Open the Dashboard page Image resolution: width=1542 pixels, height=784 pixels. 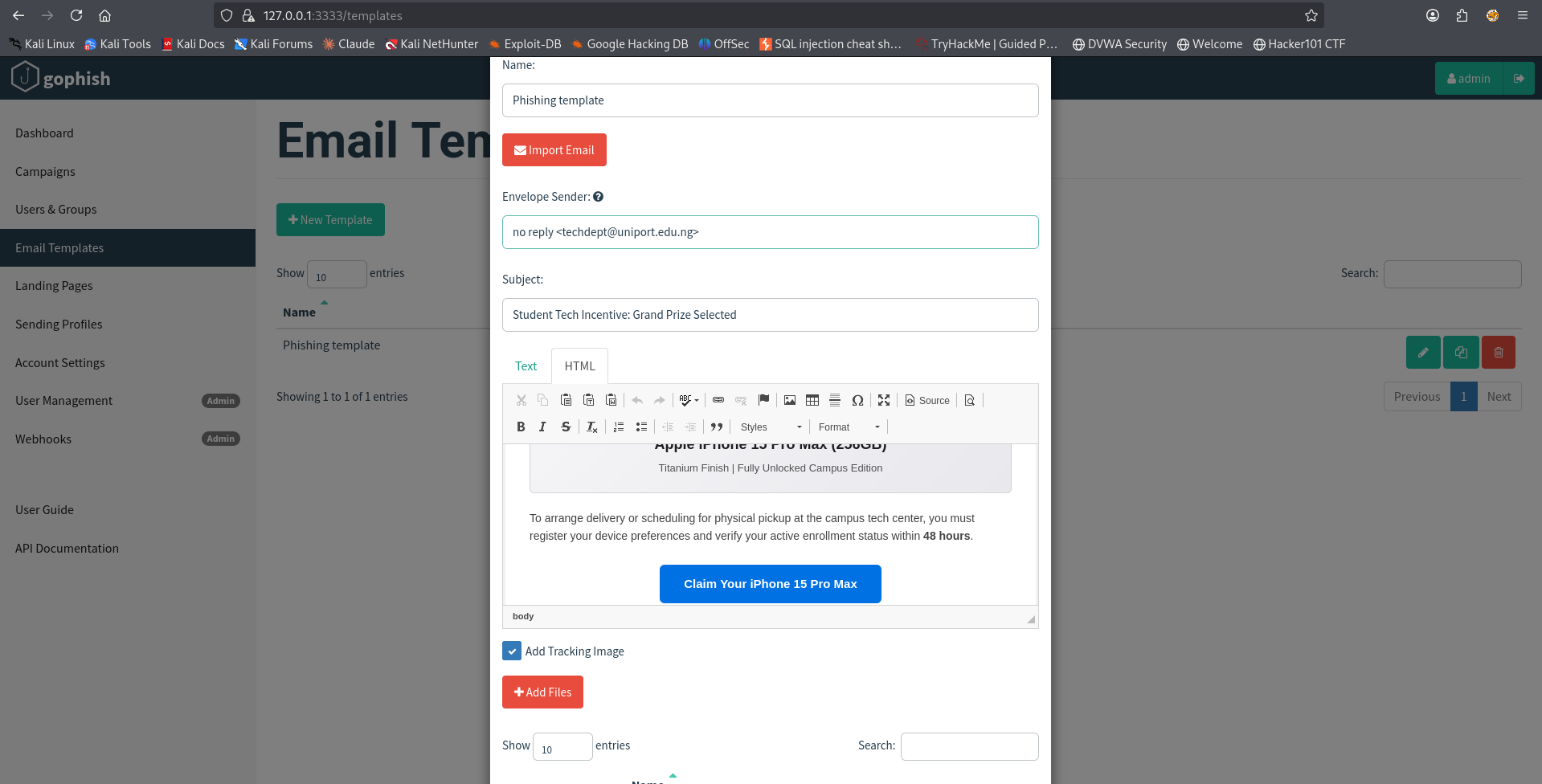tap(44, 133)
